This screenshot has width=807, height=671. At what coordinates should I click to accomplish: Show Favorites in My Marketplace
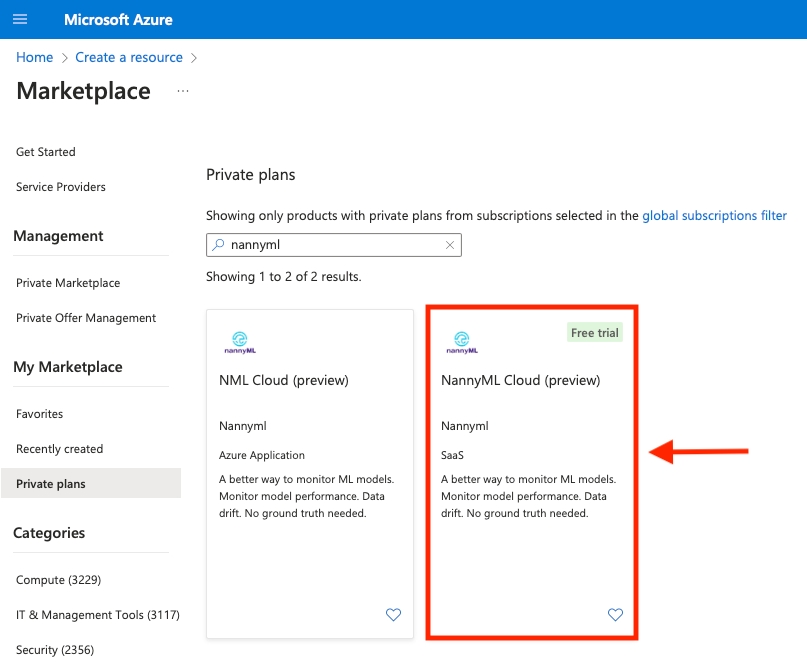tap(40, 414)
